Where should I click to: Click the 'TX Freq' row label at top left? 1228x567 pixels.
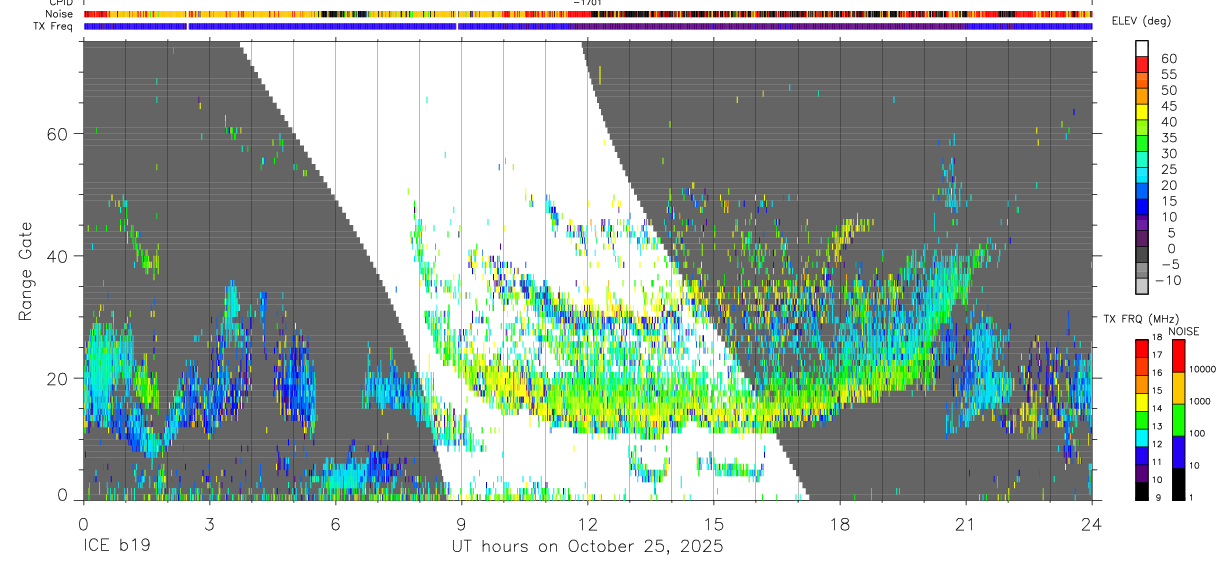point(53,26)
